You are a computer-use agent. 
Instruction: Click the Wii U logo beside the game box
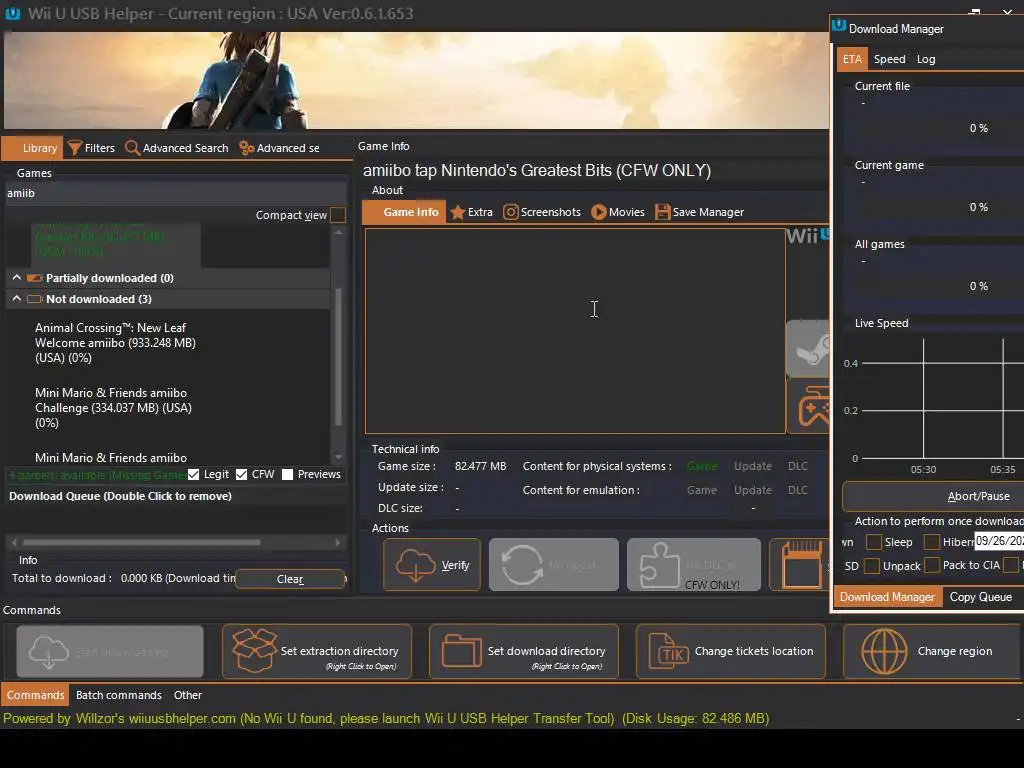808,236
